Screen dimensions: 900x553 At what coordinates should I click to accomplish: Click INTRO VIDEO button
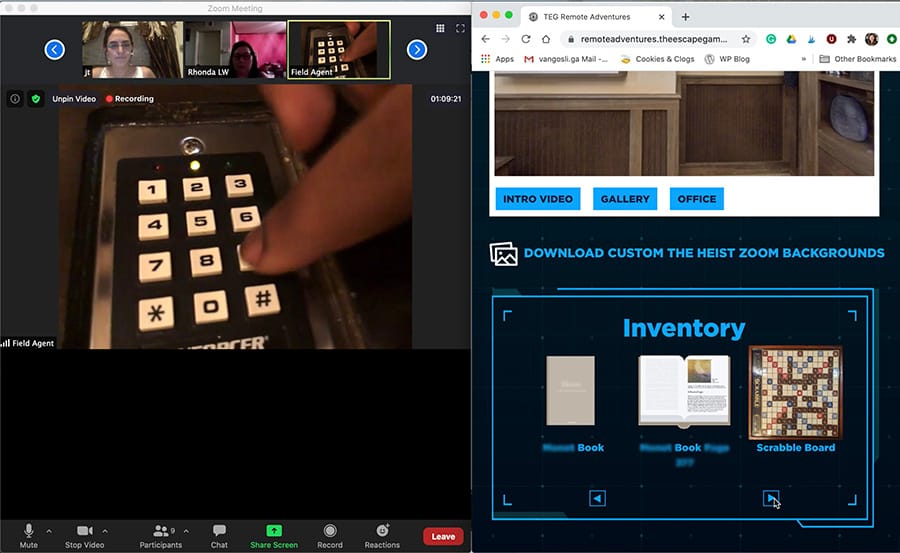pos(538,199)
